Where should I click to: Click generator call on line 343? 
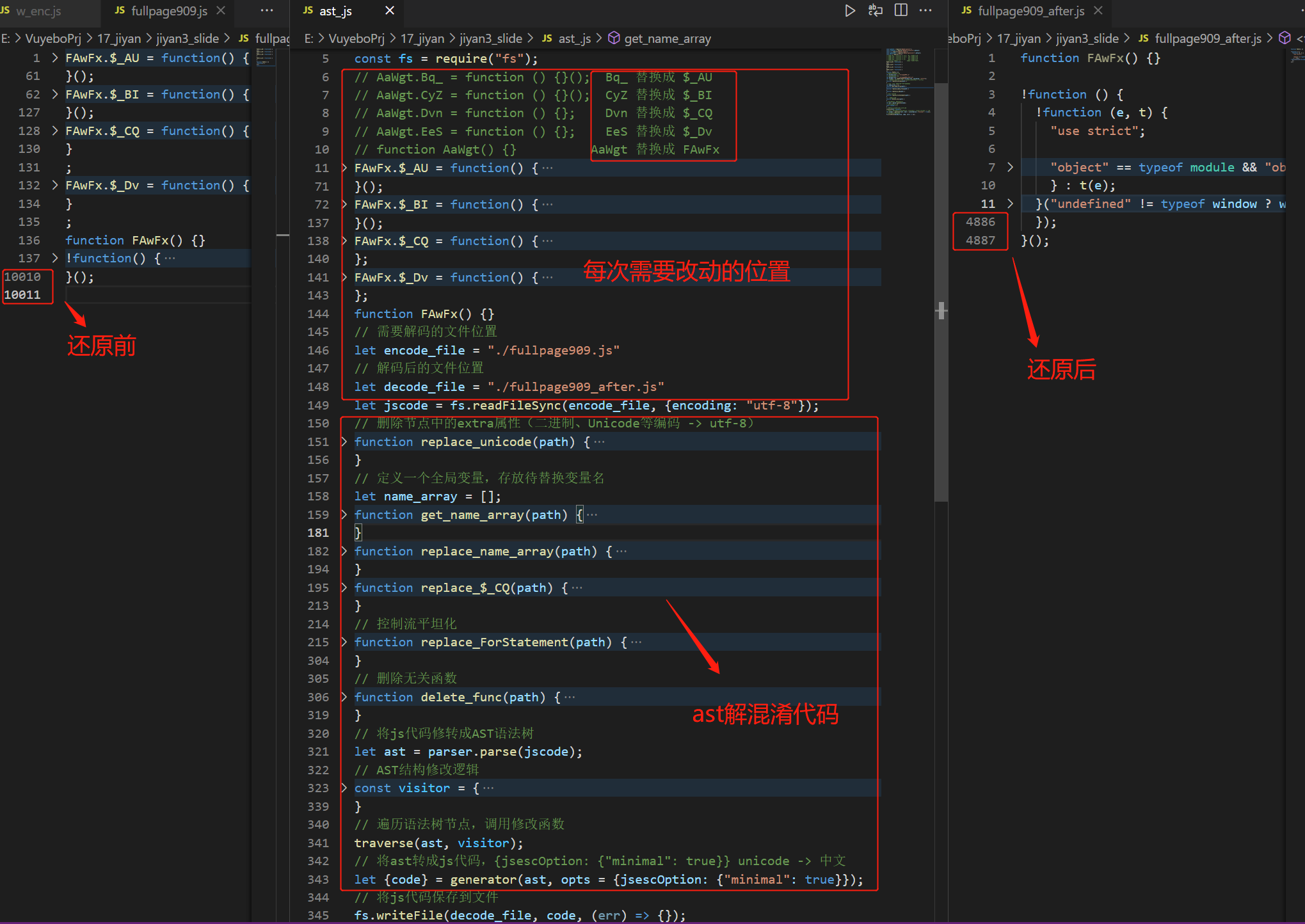609,880
